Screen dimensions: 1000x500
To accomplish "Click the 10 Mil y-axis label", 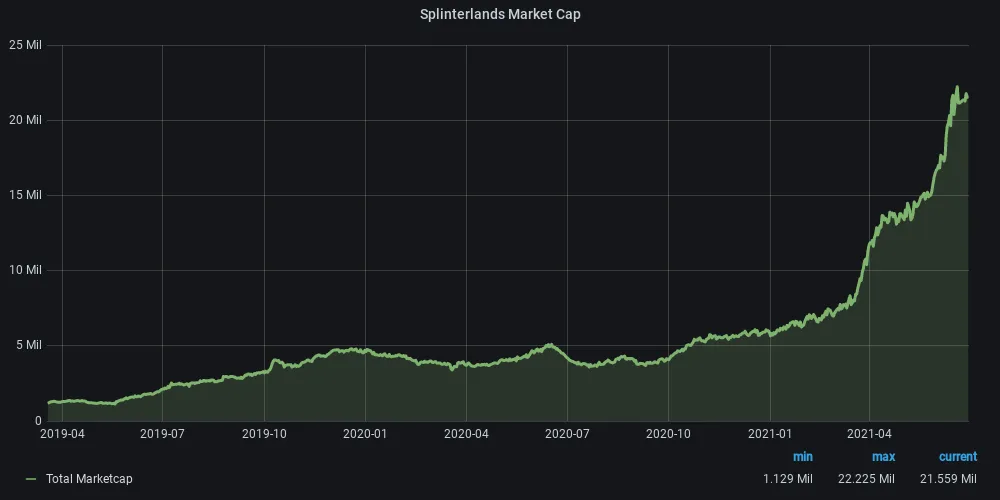I will click(x=25, y=270).
